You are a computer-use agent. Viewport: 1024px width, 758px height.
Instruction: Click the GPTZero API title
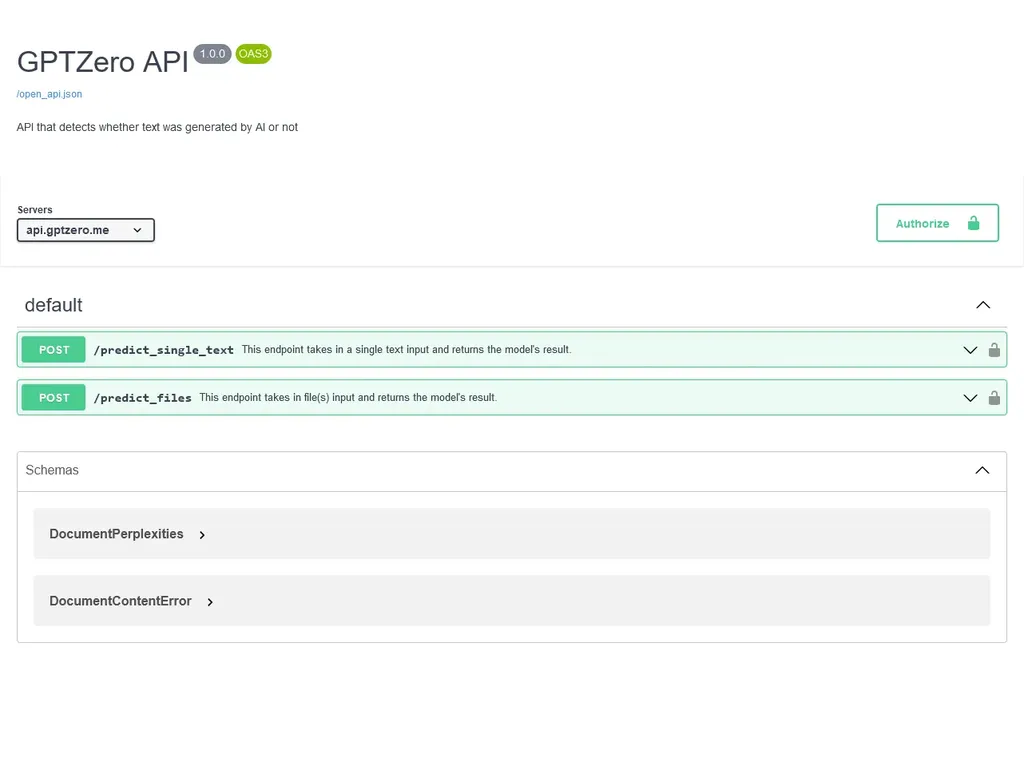point(103,62)
